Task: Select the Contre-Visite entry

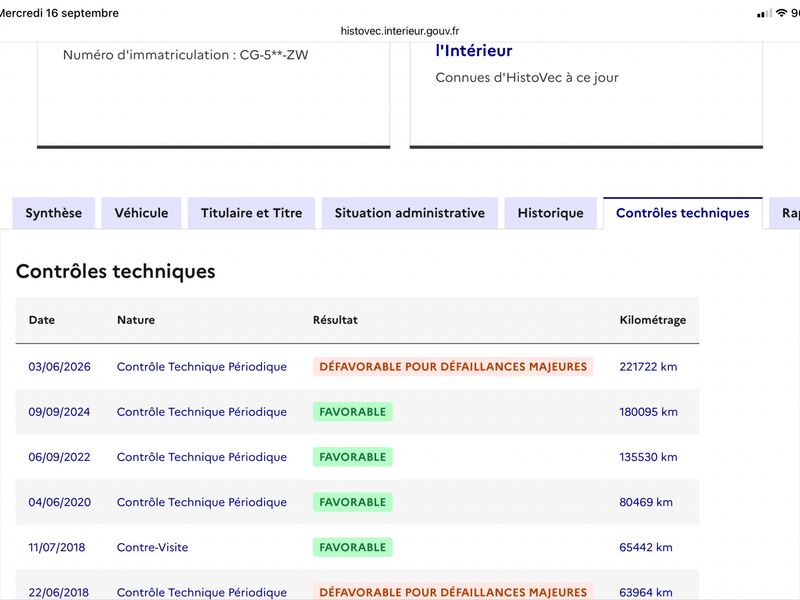Action: [153, 547]
